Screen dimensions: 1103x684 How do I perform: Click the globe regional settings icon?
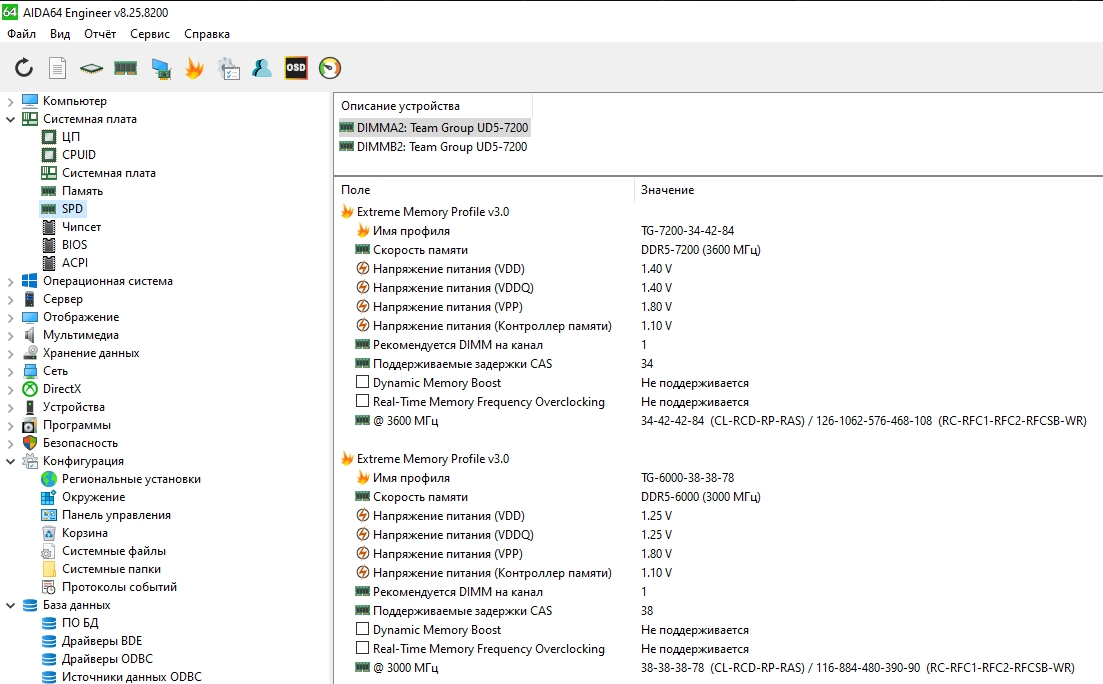tap(49, 479)
